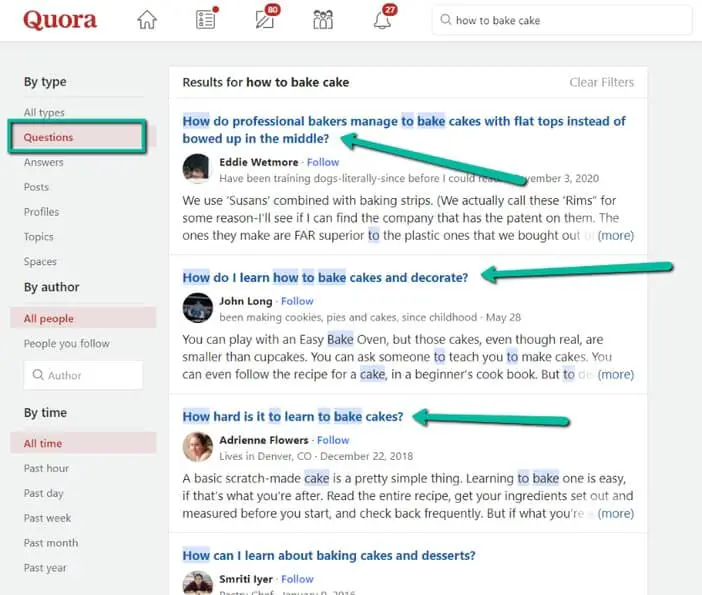Screen dimensions: 702x595
Task: Select the Posts type filter
Action: pos(36,187)
